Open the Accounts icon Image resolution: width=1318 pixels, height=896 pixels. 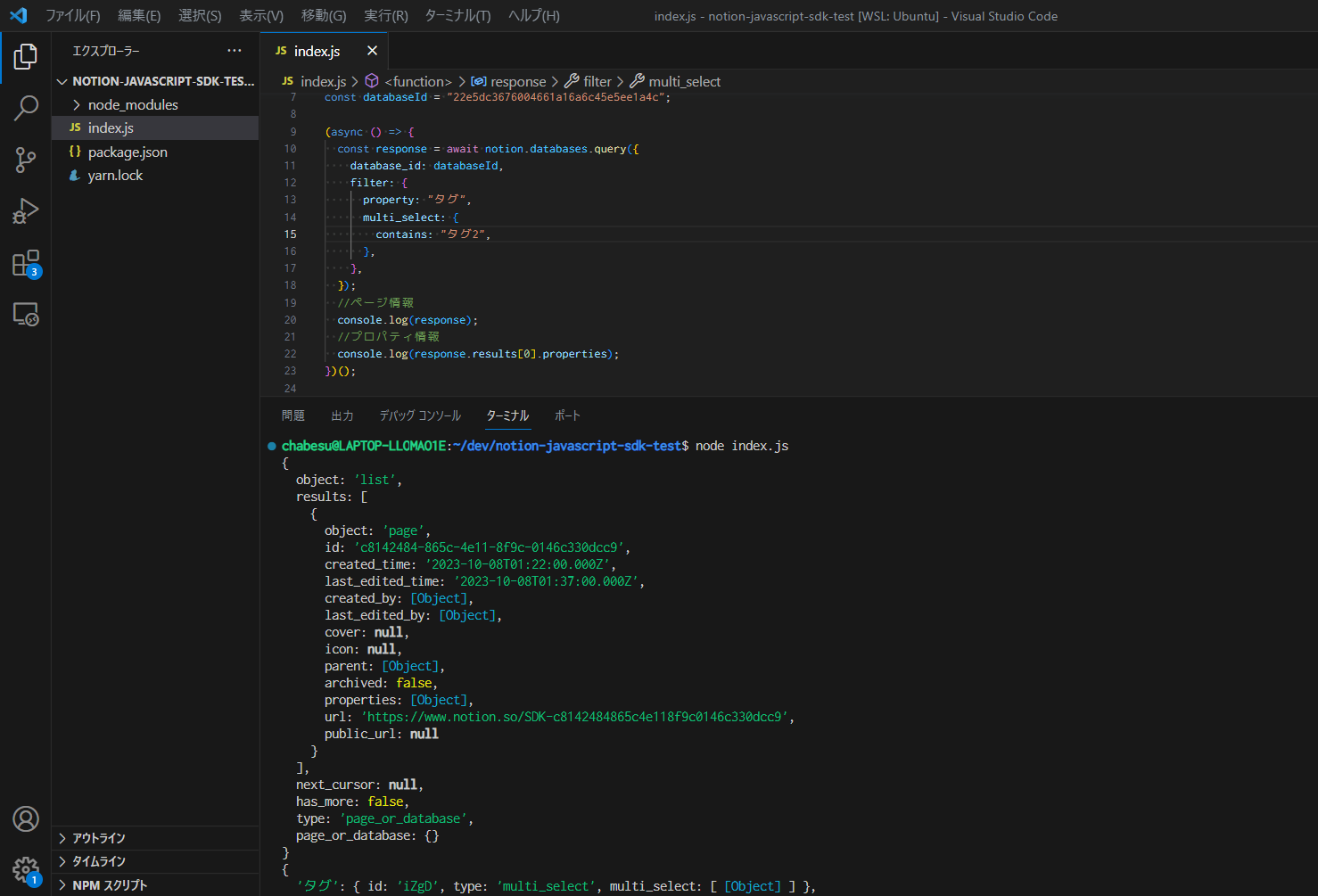point(26,818)
